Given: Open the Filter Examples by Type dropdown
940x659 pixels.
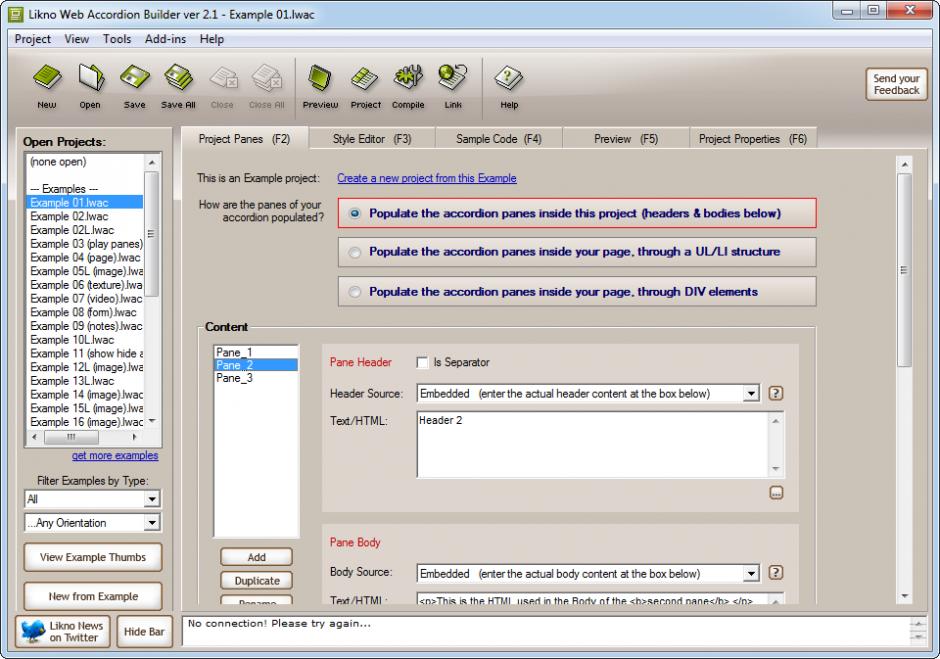Looking at the screenshot, I should [x=152, y=499].
